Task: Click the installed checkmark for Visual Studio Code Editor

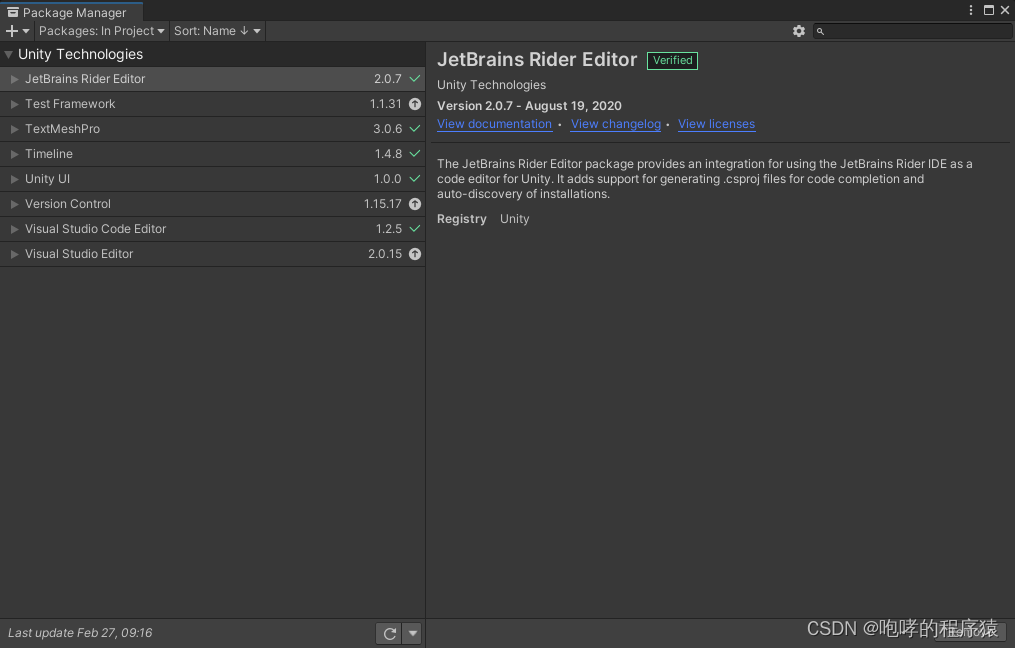Action: 415,229
